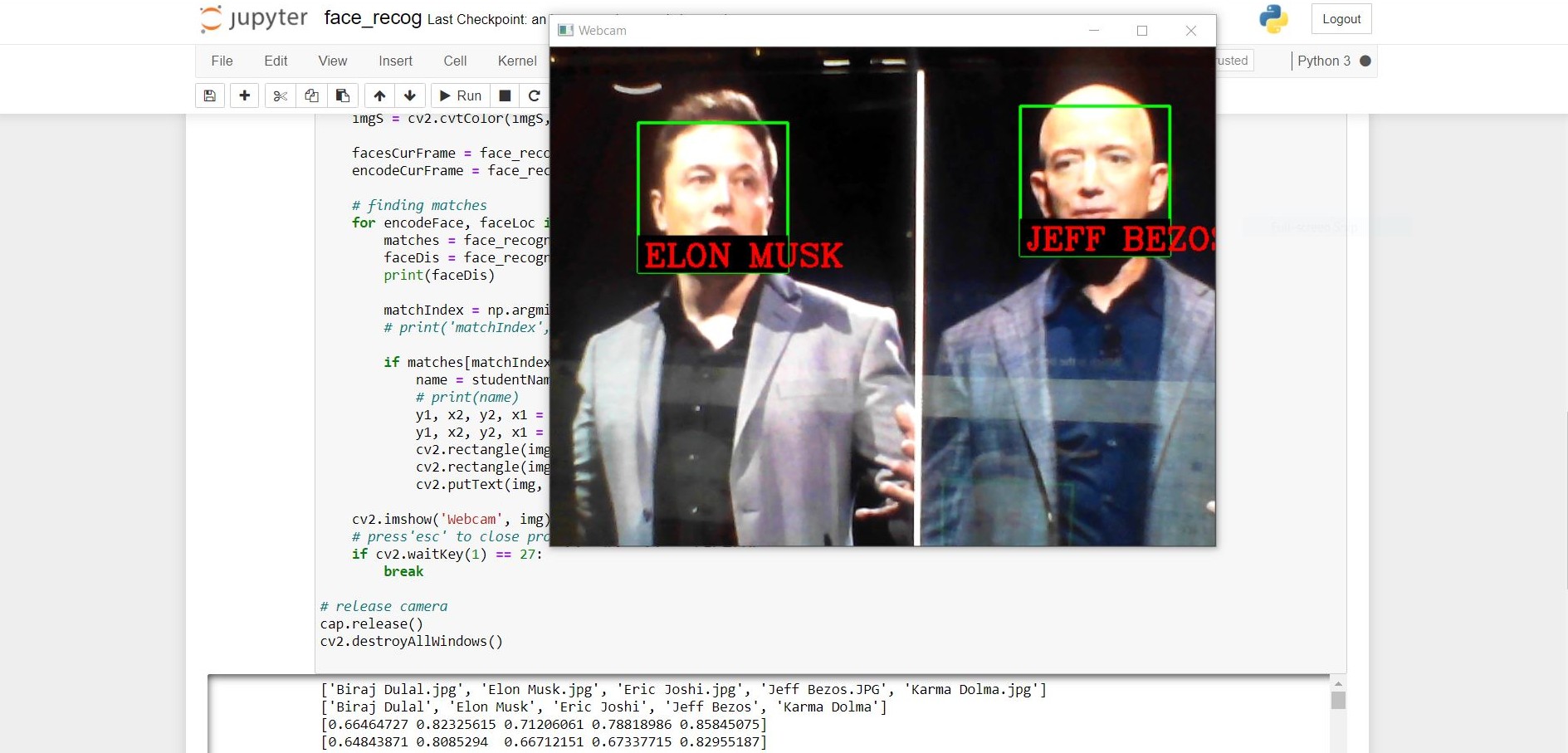Click the Python logo icon
1568x753 pixels.
(1273, 19)
